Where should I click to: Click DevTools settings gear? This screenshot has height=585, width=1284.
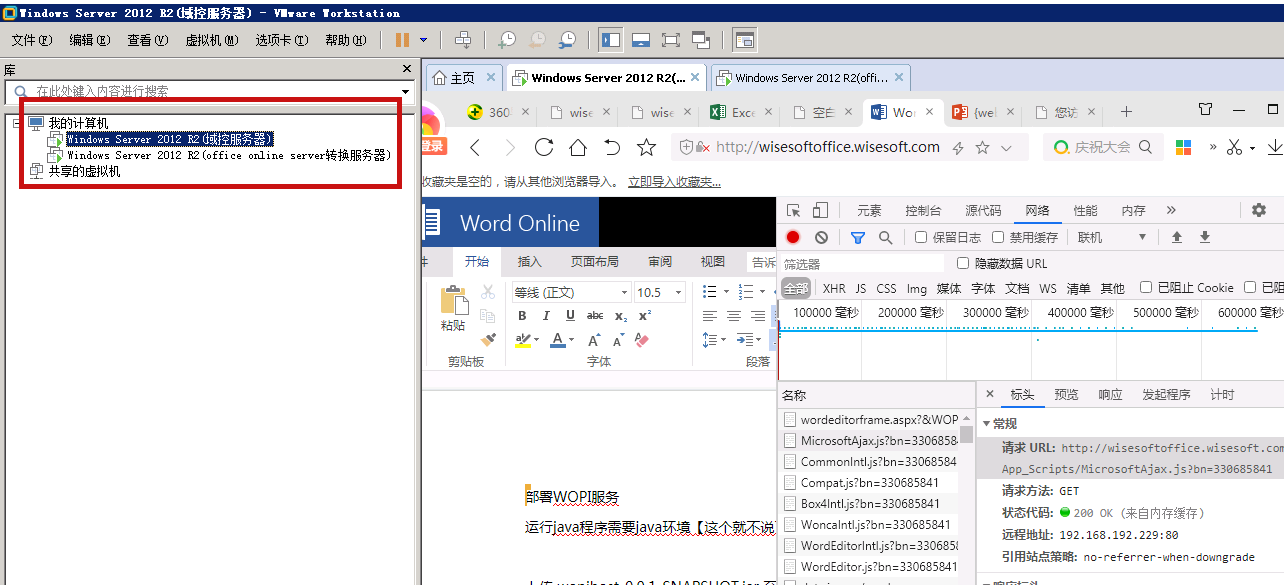click(1259, 210)
